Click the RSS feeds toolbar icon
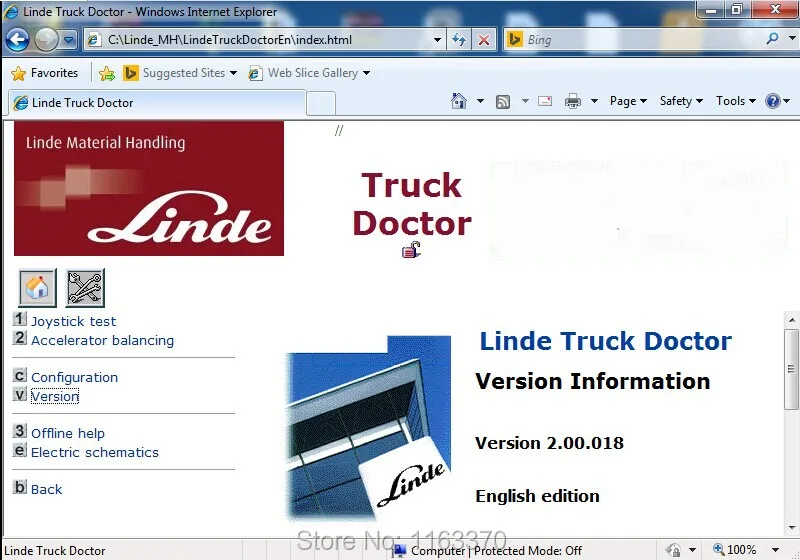 [x=503, y=101]
